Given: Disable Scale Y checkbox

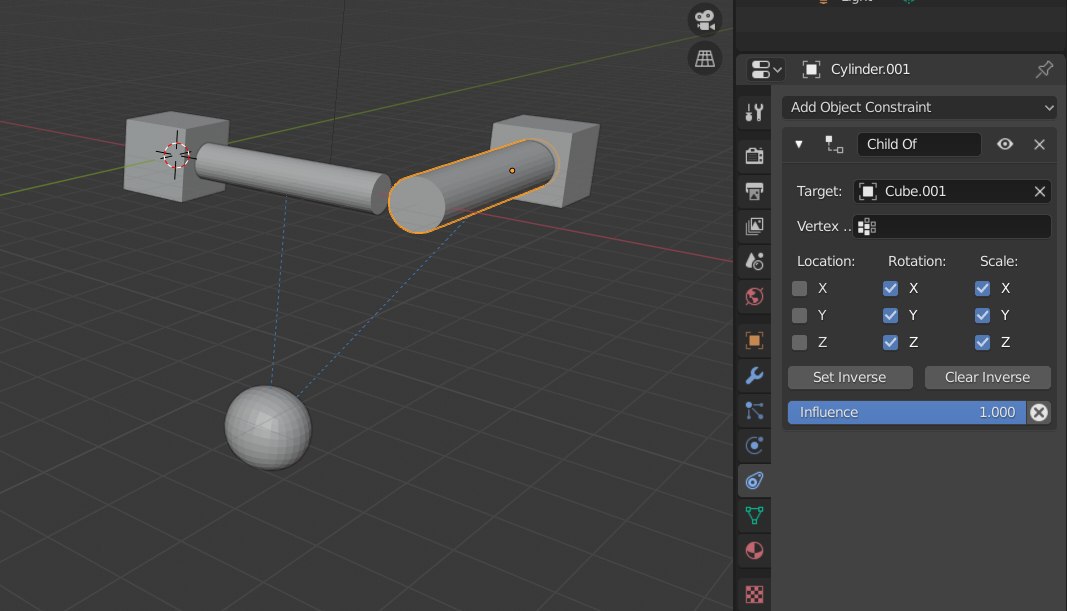Looking at the screenshot, I should pos(982,315).
